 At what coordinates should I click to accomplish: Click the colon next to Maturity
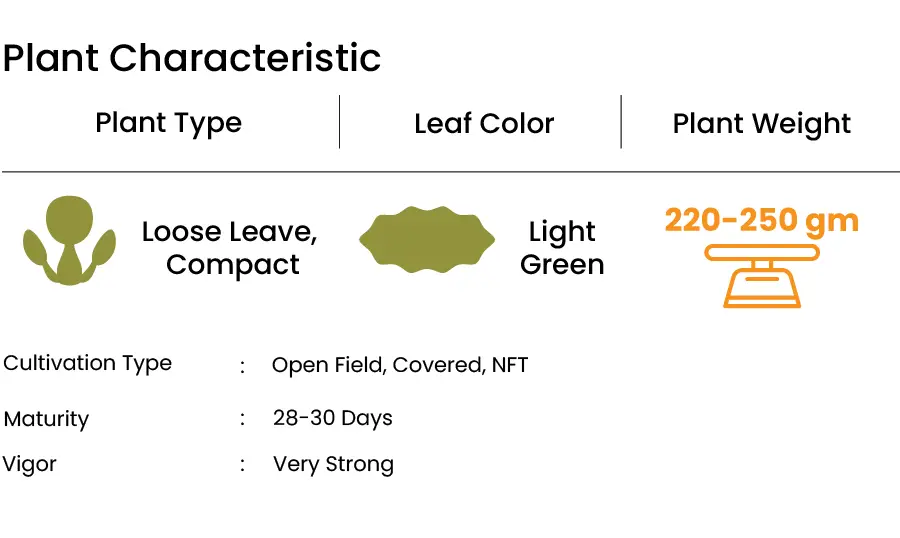[x=243, y=419]
